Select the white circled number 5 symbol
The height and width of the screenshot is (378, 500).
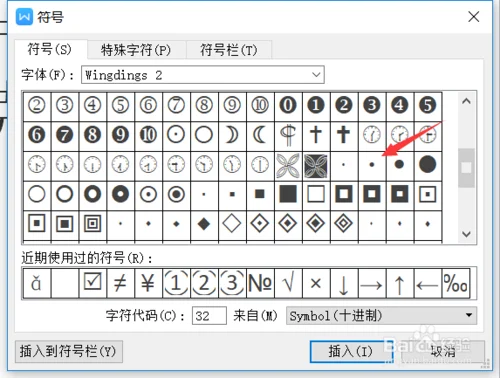pos(121,105)
